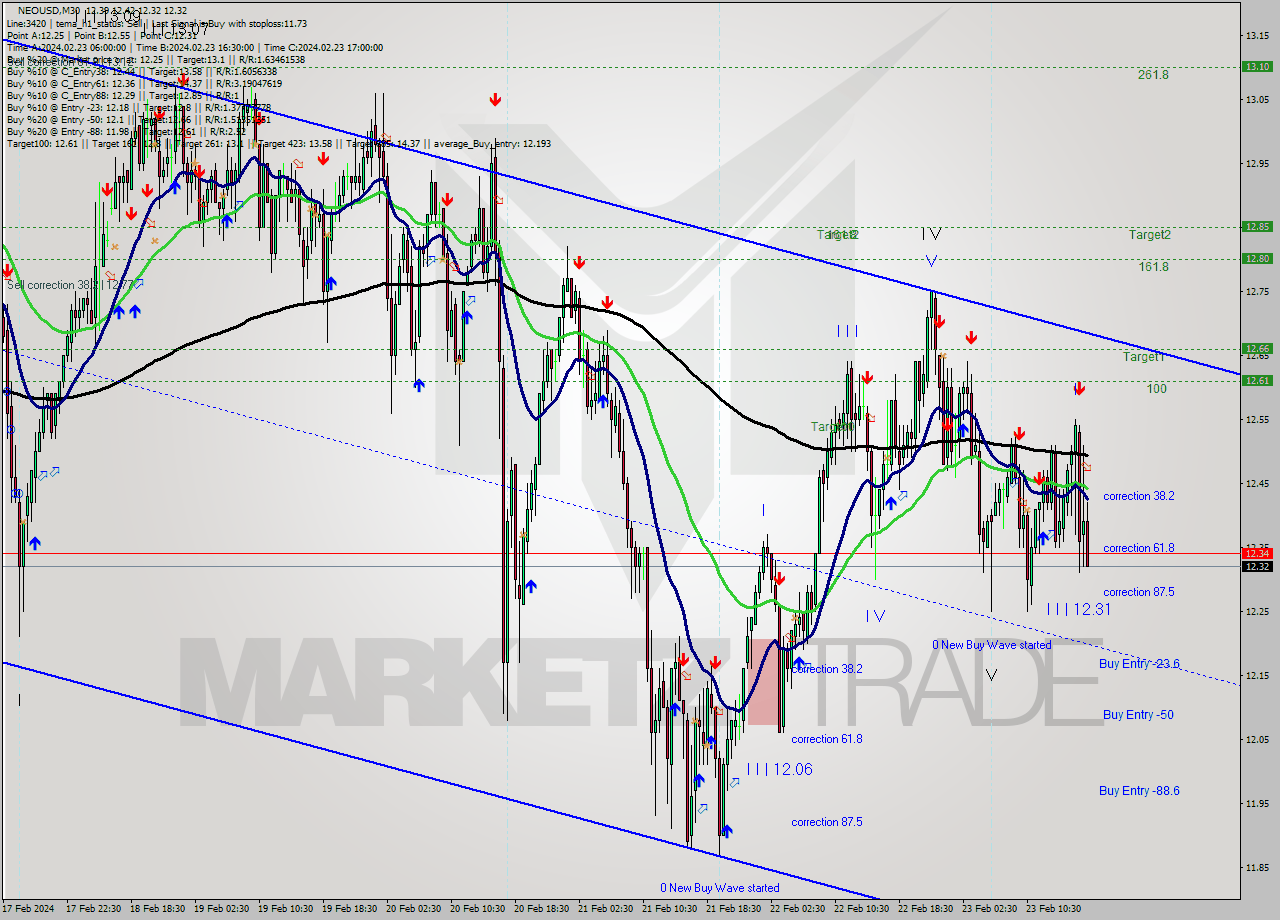Click the '20 Feb 18:30' time label
Viewport: 1280px width, 920px height.
(x=542, y=909)
